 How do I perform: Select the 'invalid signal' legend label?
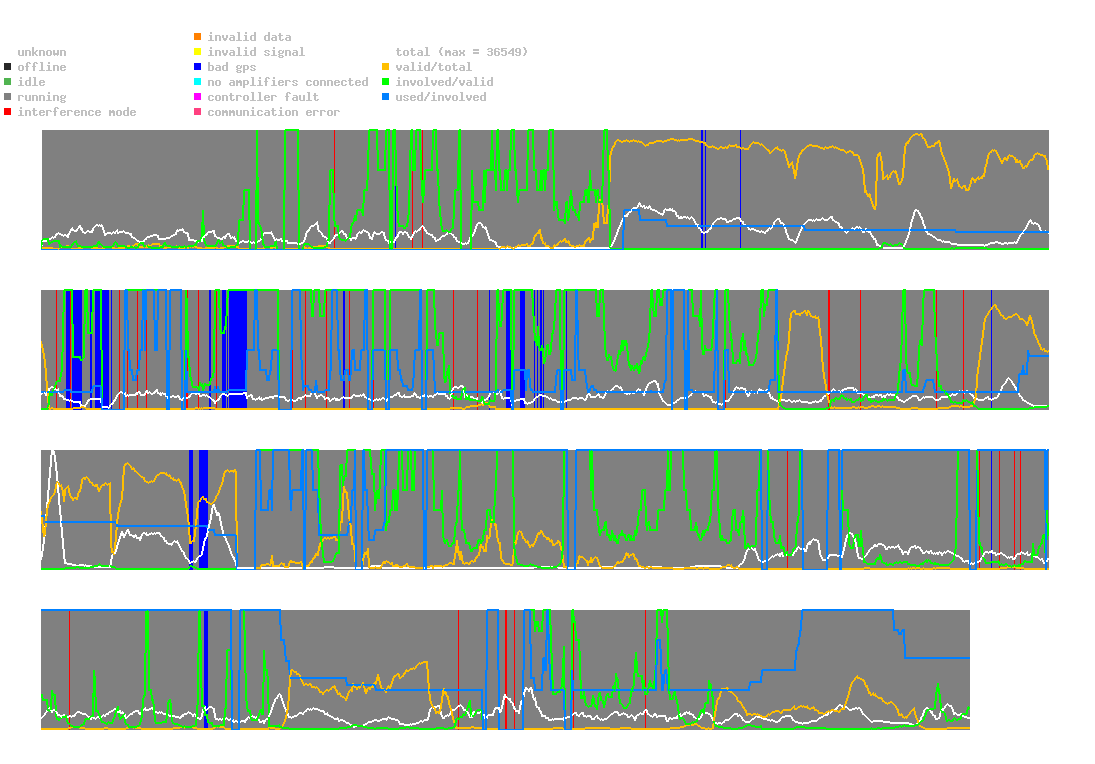256,52
